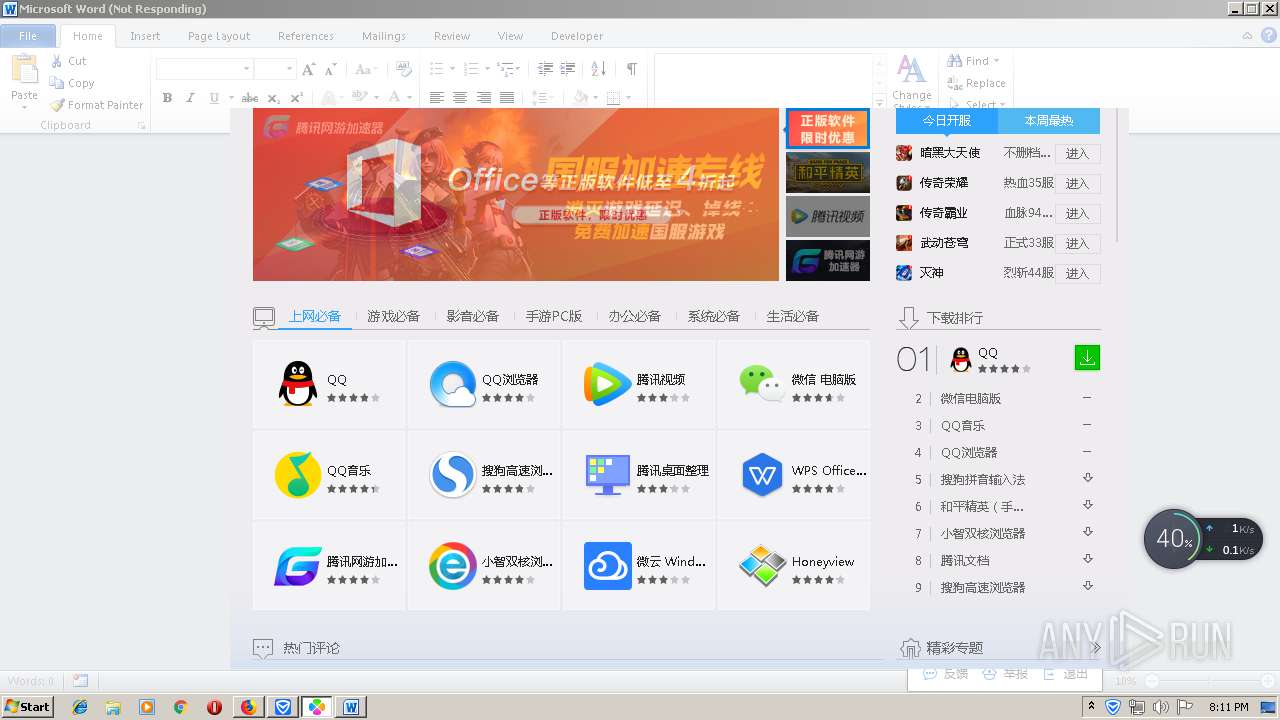Open the Numbering list dropdown arrow
Image resolution: width=1280 pixels, height=720 pixels.
tap(489, 69)
